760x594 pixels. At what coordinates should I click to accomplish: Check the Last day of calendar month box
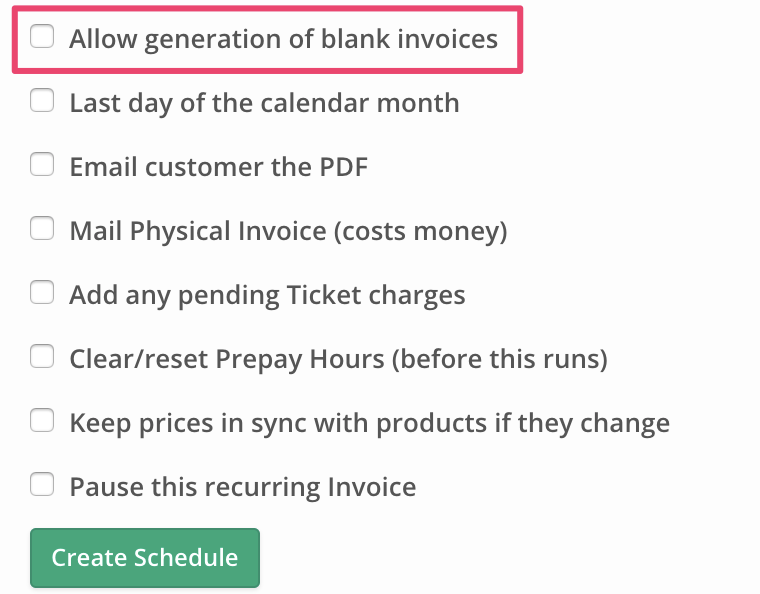[42, 101]
